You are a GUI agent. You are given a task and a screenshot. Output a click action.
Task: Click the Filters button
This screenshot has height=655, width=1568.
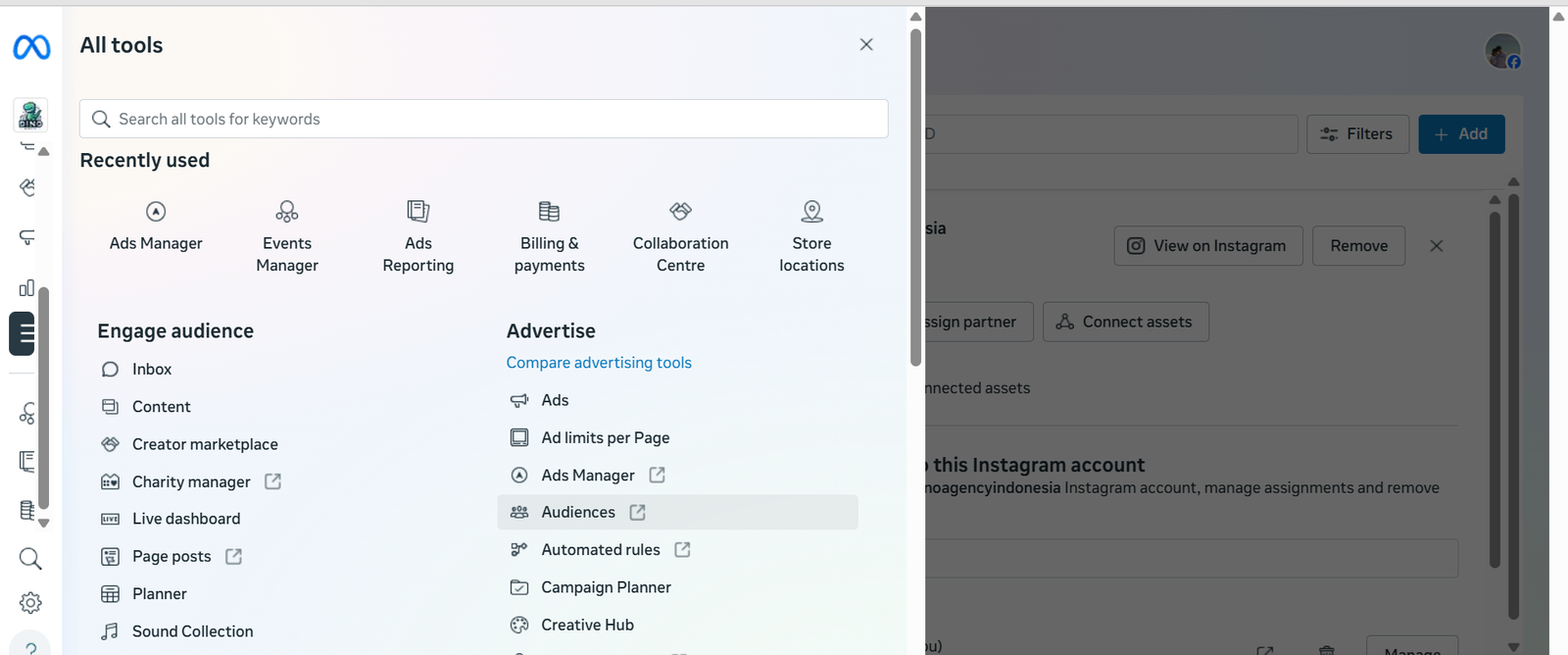click(1357, 134)
